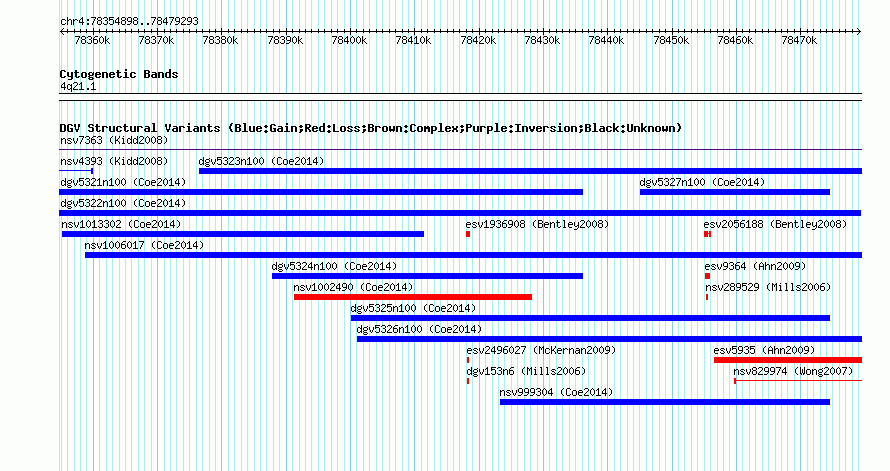Click the blue gain bar of dgv5321n100

tap(321, 192)
